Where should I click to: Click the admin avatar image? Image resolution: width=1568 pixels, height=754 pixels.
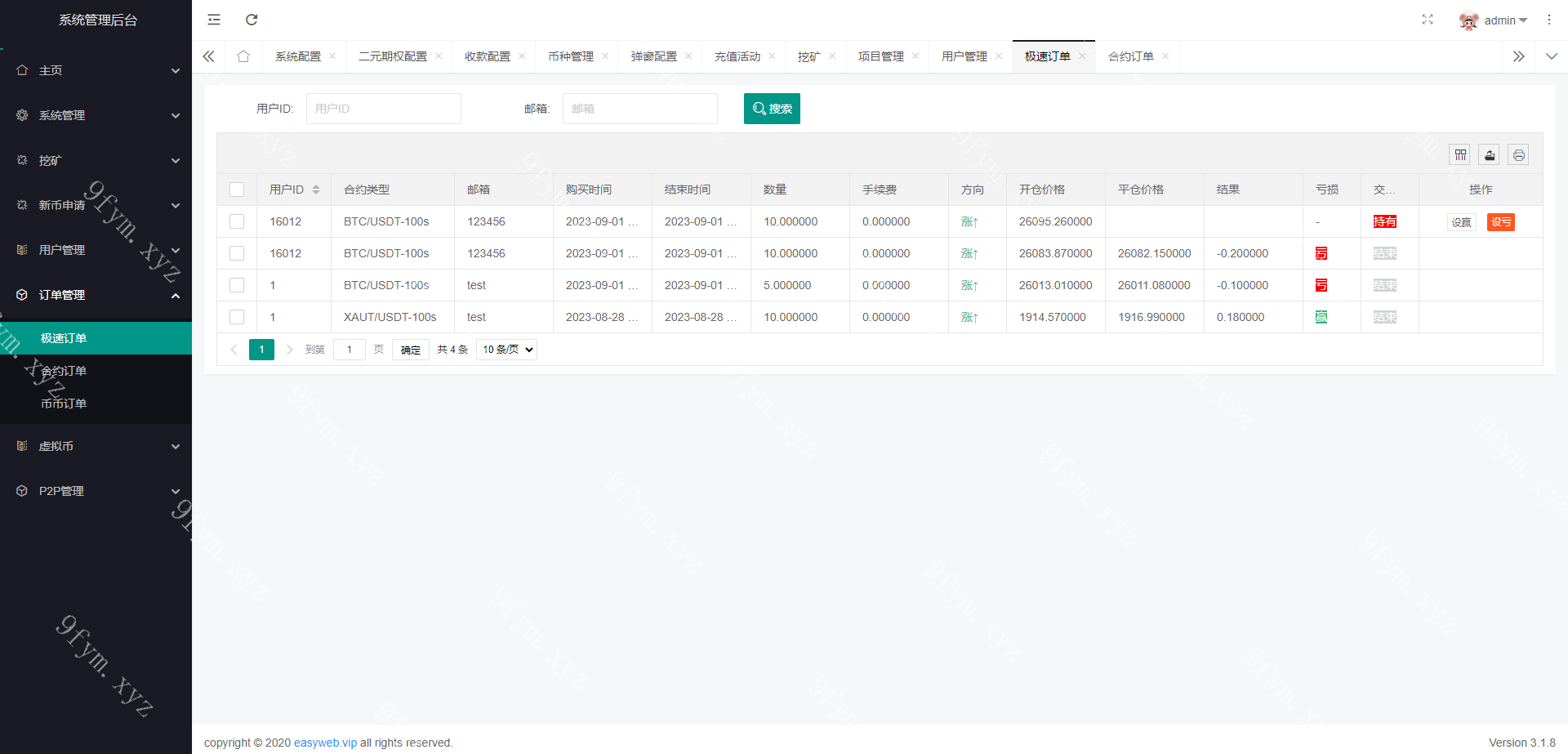coord(1468,20)
